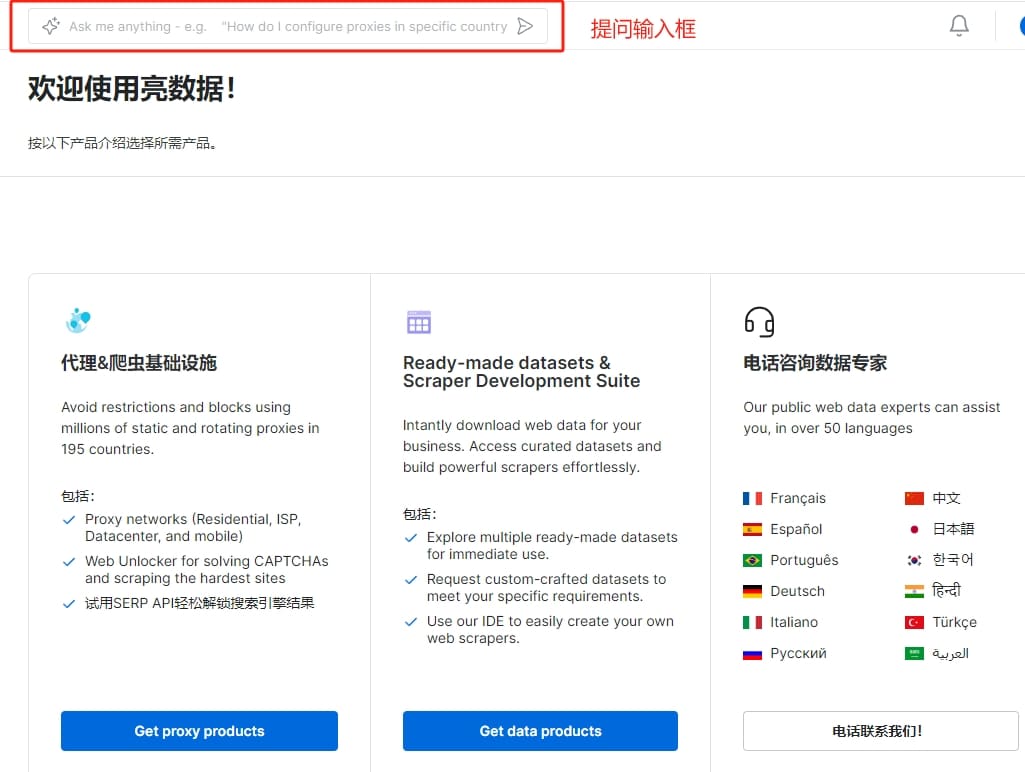The height and width of the screenshot is (772, 1025).
Task: Click checkmark beside Explore multiple datasets item
Action: coord(411,538)
